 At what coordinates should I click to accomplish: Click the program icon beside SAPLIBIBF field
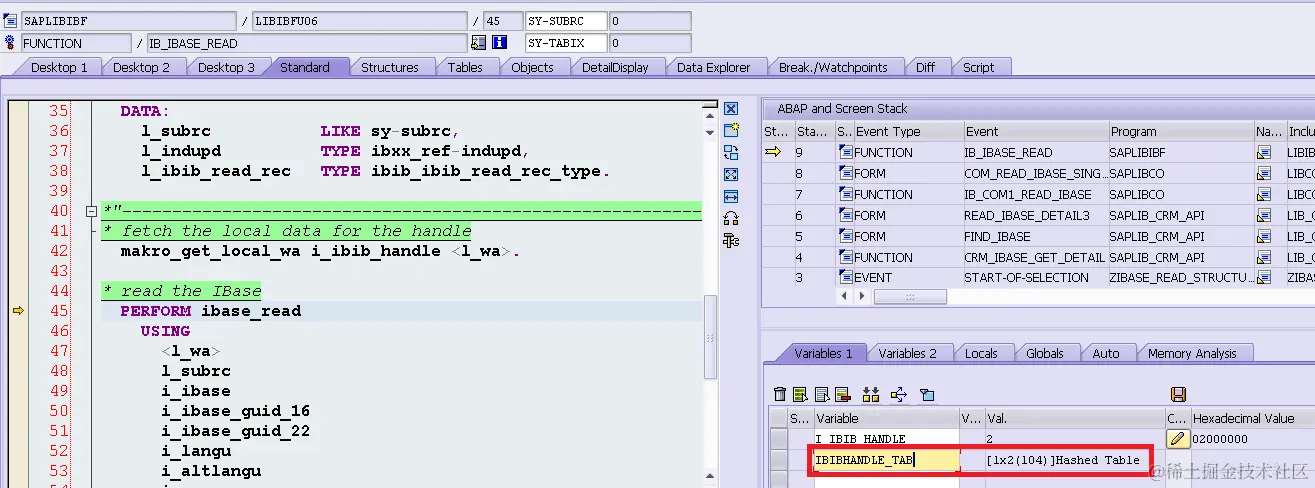click(x=10, y=21)
